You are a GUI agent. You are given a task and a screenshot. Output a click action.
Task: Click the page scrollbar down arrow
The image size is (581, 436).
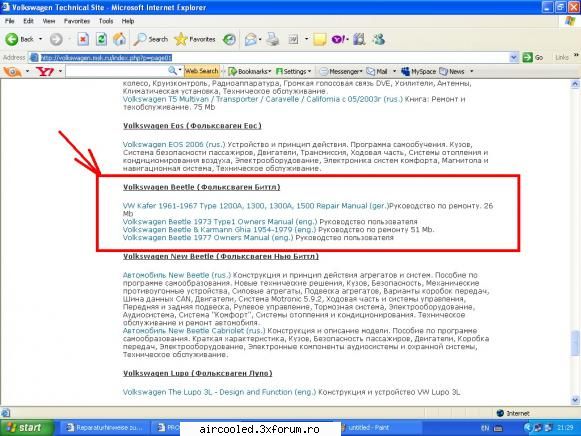pos(575,400)
